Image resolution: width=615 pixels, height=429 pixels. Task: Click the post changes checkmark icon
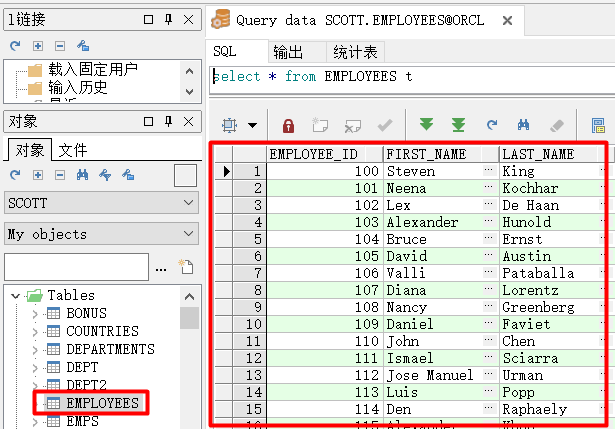(x=385, y=125)
